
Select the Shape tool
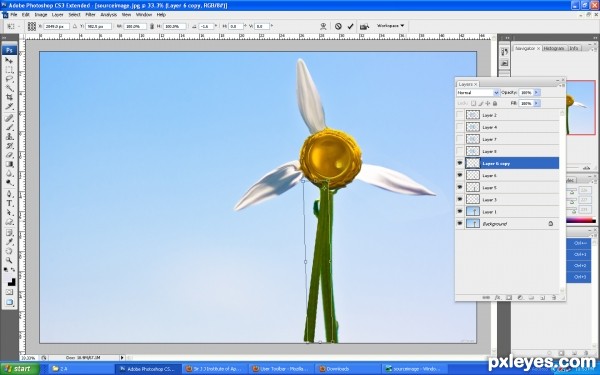[x=9, y=222]
